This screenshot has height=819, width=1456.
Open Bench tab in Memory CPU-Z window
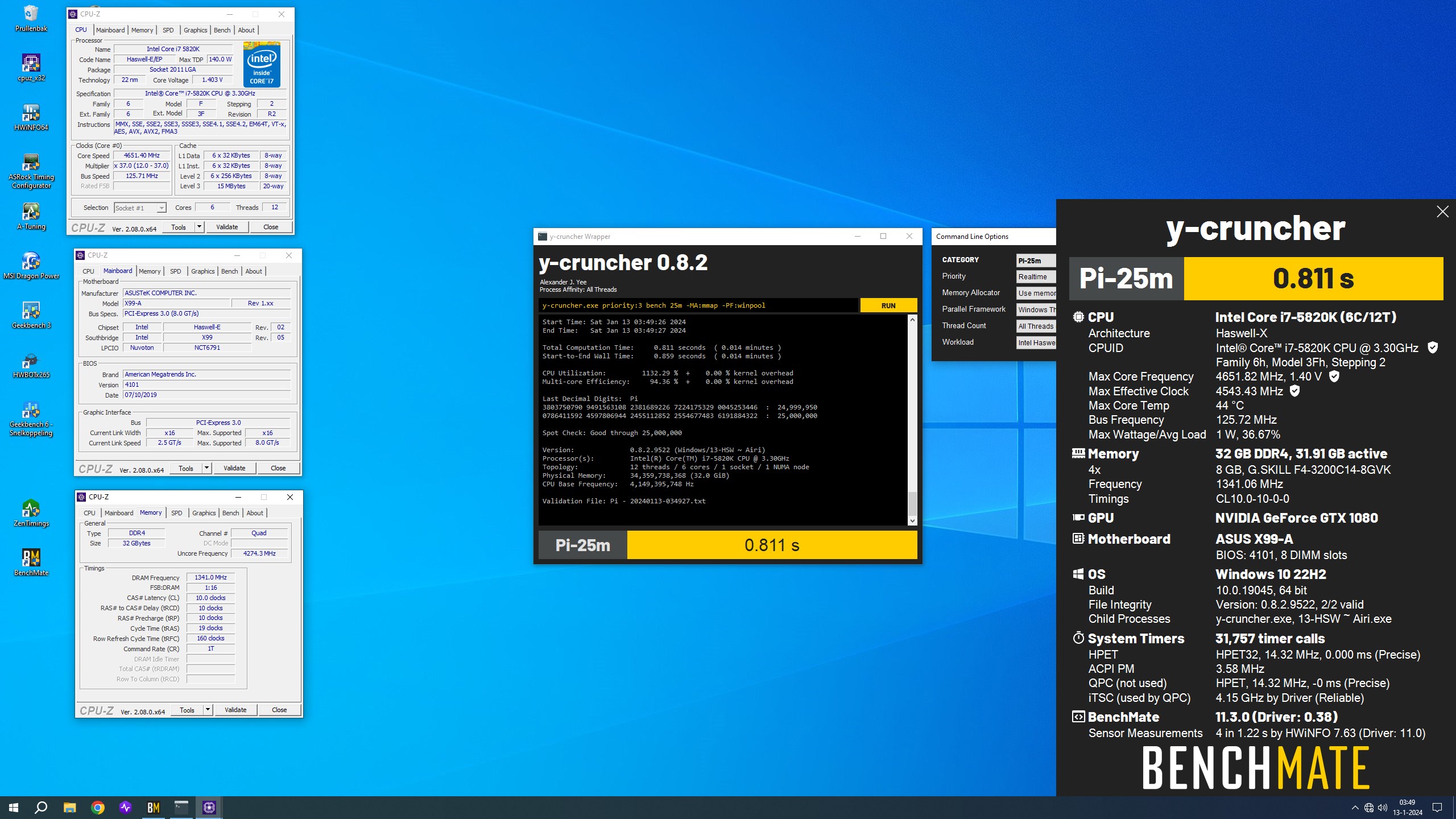[230, 513]
